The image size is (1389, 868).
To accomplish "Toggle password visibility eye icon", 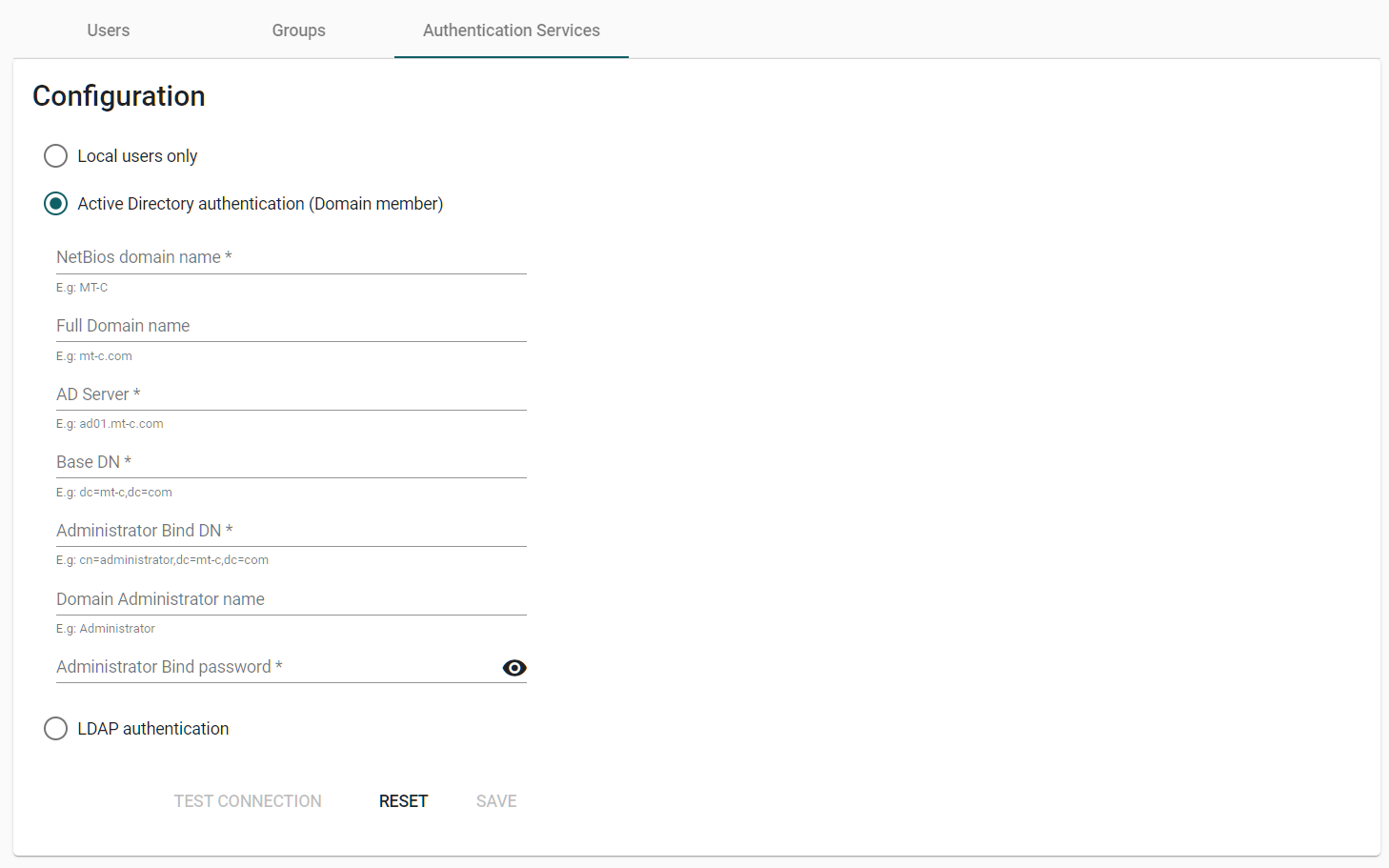I will (514, 668).
